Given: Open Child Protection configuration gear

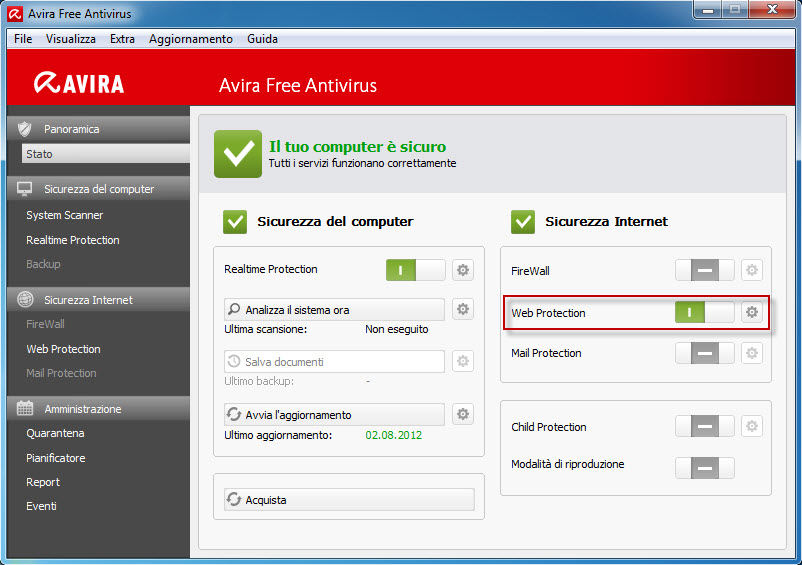Looking at the screenshot, I should pyautogui.click(x=752, y=426).
